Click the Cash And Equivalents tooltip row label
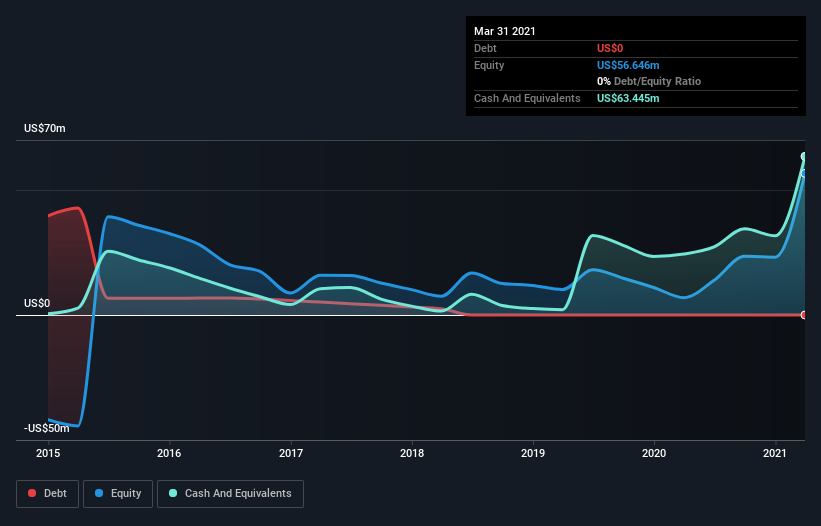The width and height of the screenshot is (821, 526). [x=527, y=98]
